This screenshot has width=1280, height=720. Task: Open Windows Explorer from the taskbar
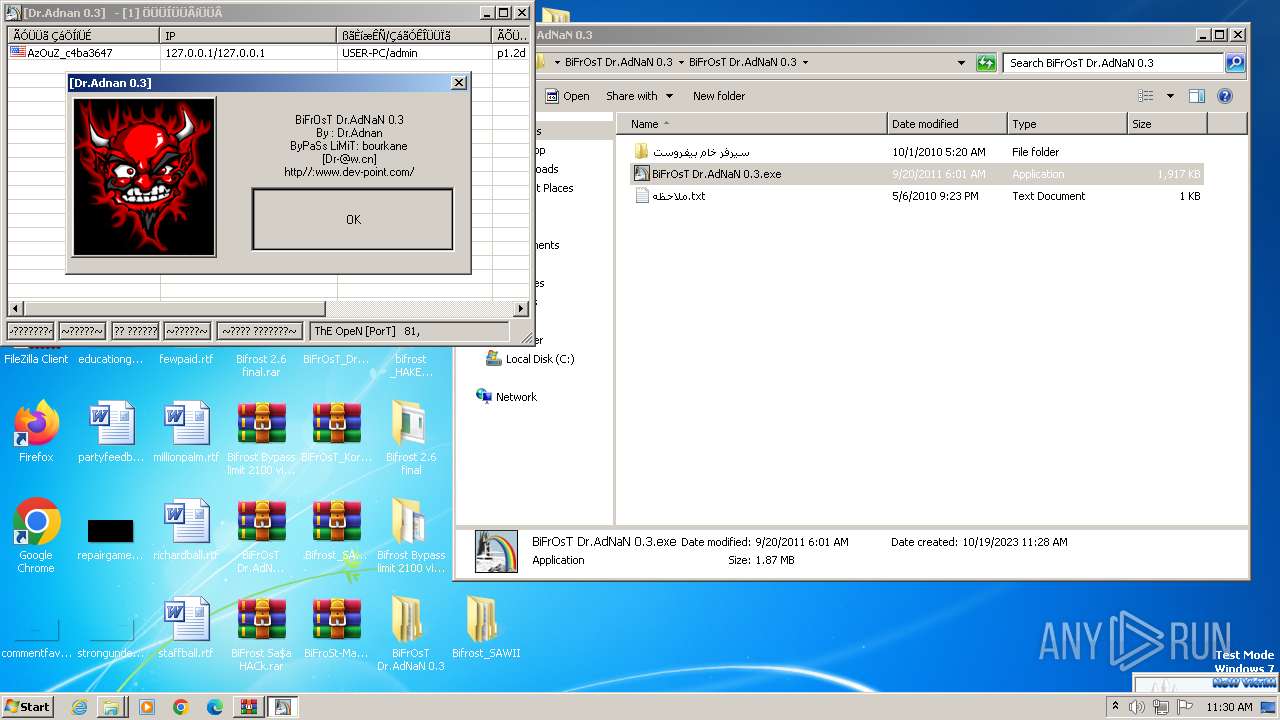pyautogui.click(x=111, y=707)
